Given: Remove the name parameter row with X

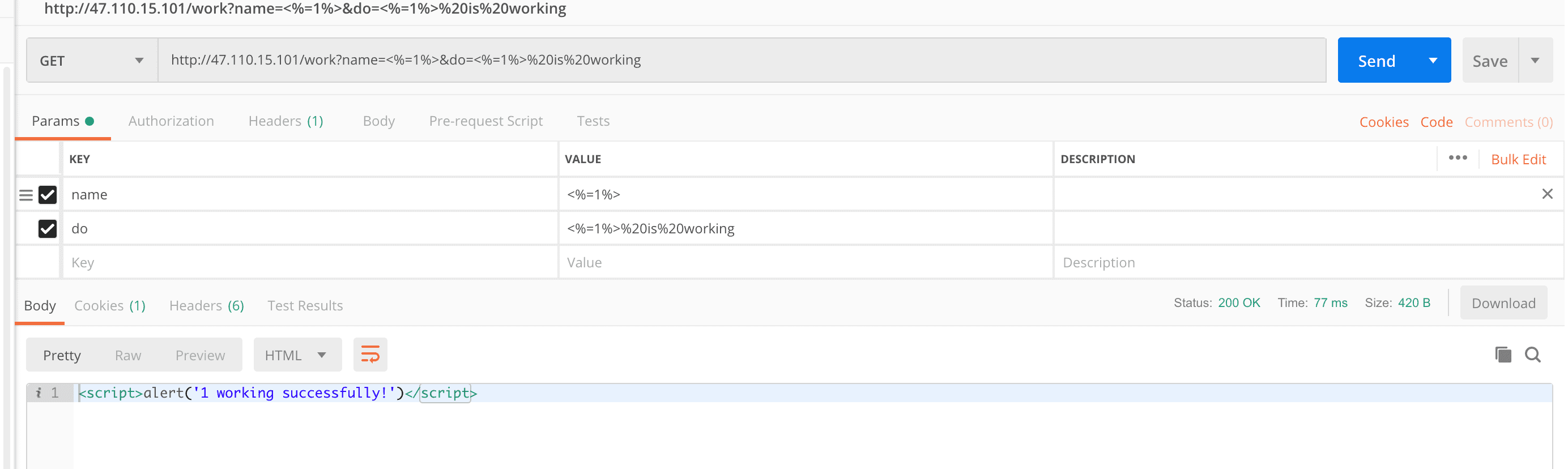Looking at the screenshot, I should click(1546, 194).
